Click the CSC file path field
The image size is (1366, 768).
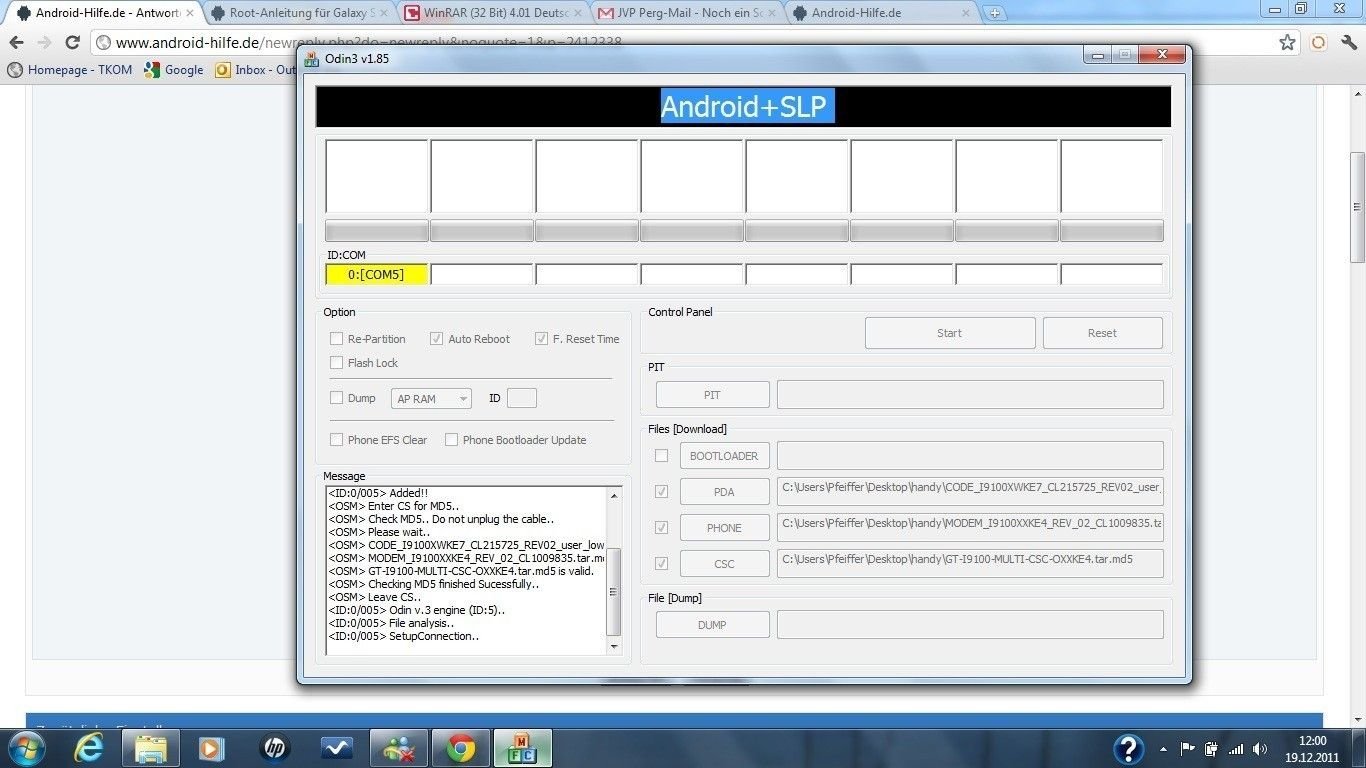(x=970, y=563)
